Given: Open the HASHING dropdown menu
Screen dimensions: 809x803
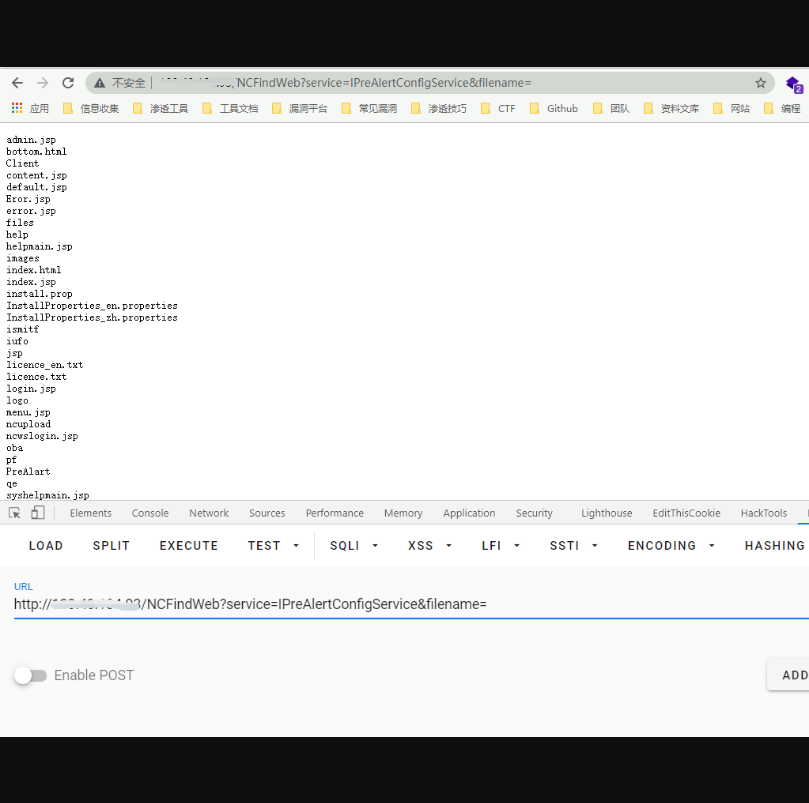Looking at the screenshot, I should click(775, 545).
